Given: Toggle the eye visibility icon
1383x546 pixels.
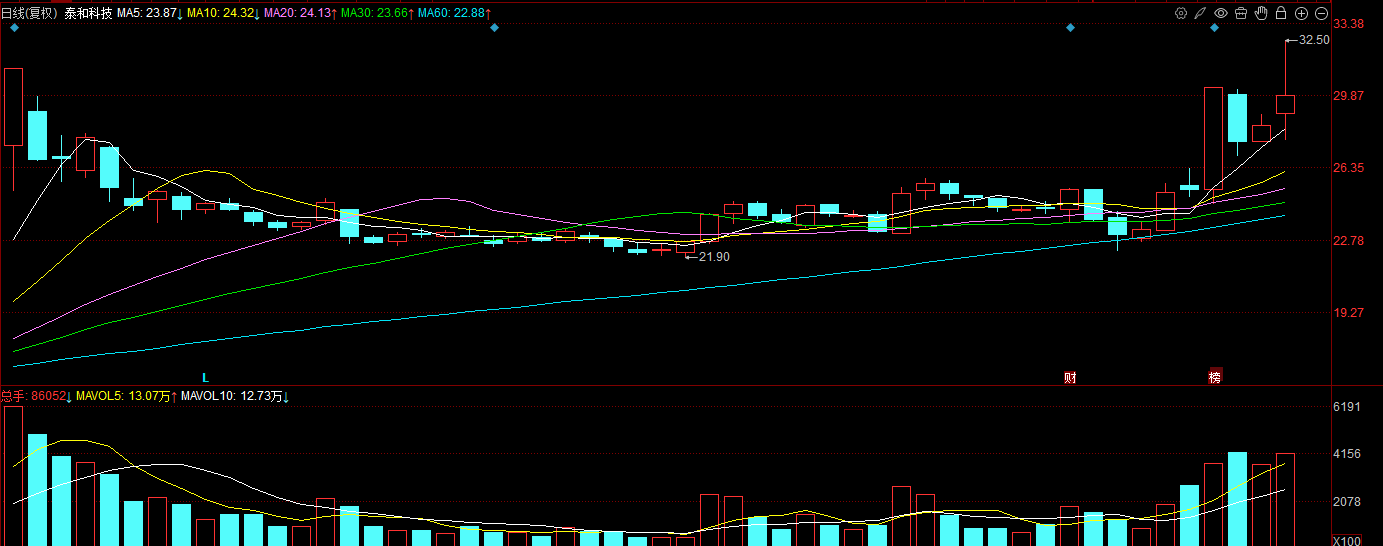Looking at the screenshot, I should coord(1221,13).
